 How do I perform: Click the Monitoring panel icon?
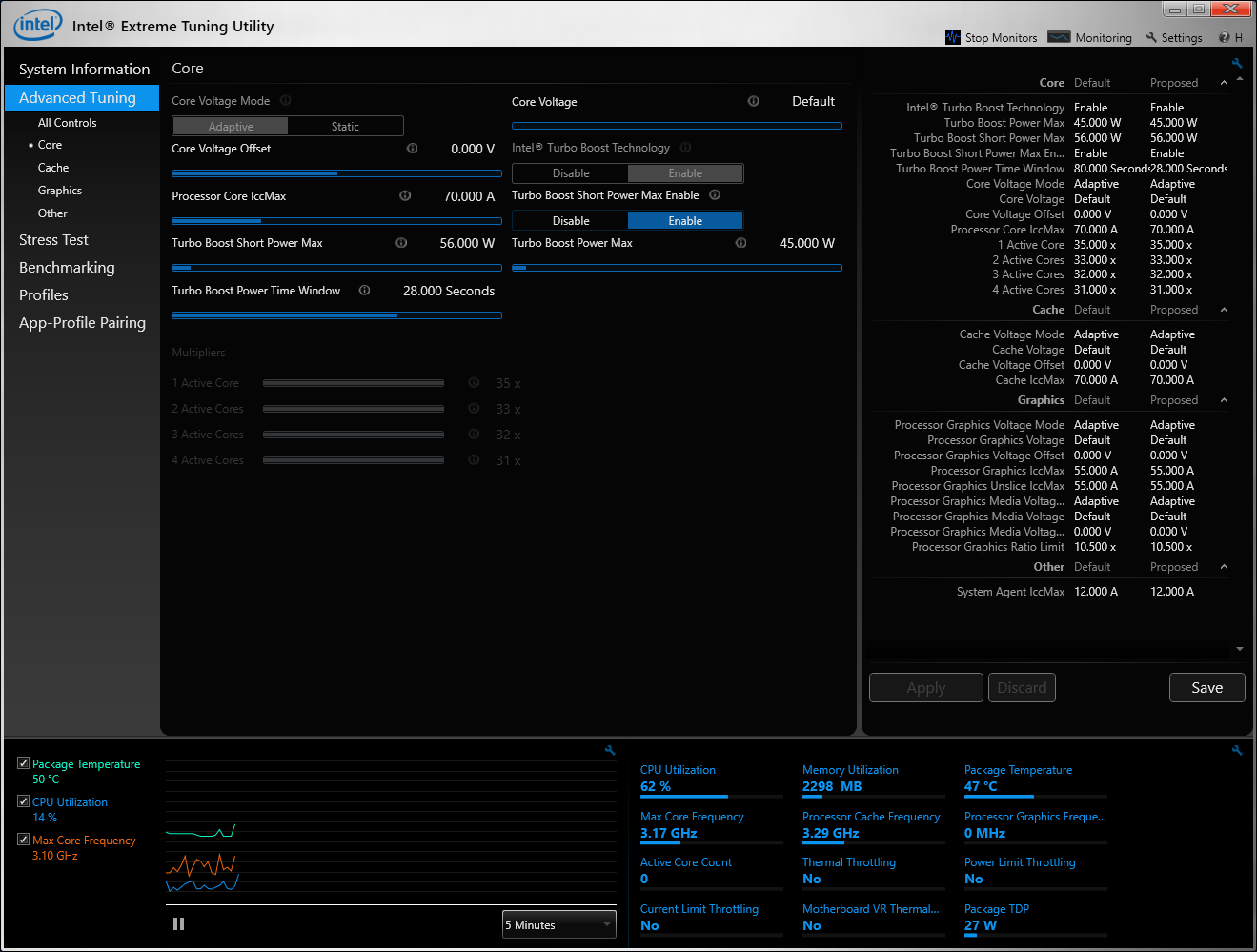(1059, 37)
